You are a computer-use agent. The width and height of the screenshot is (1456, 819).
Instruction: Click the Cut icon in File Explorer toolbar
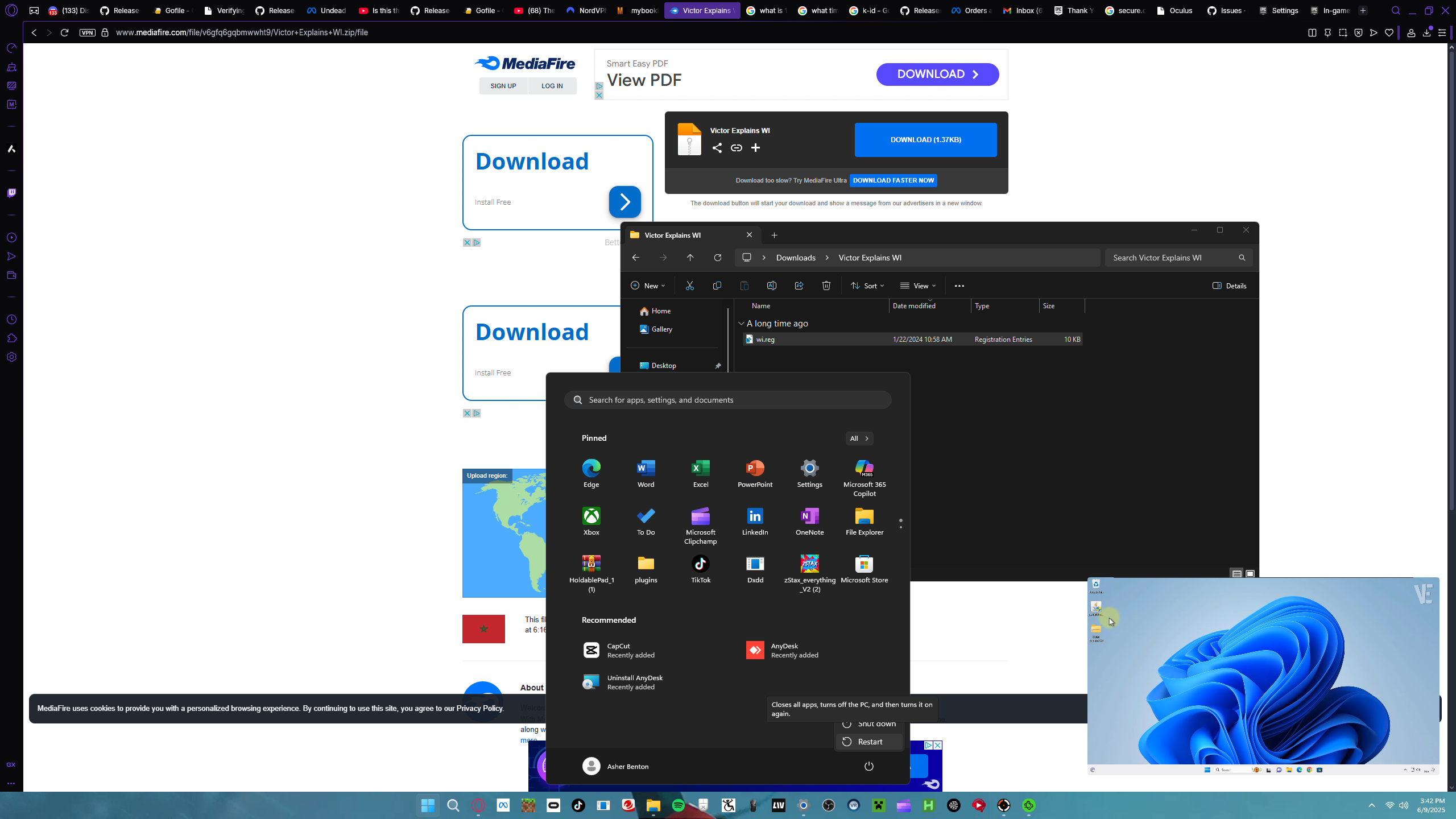coord(689,286)
